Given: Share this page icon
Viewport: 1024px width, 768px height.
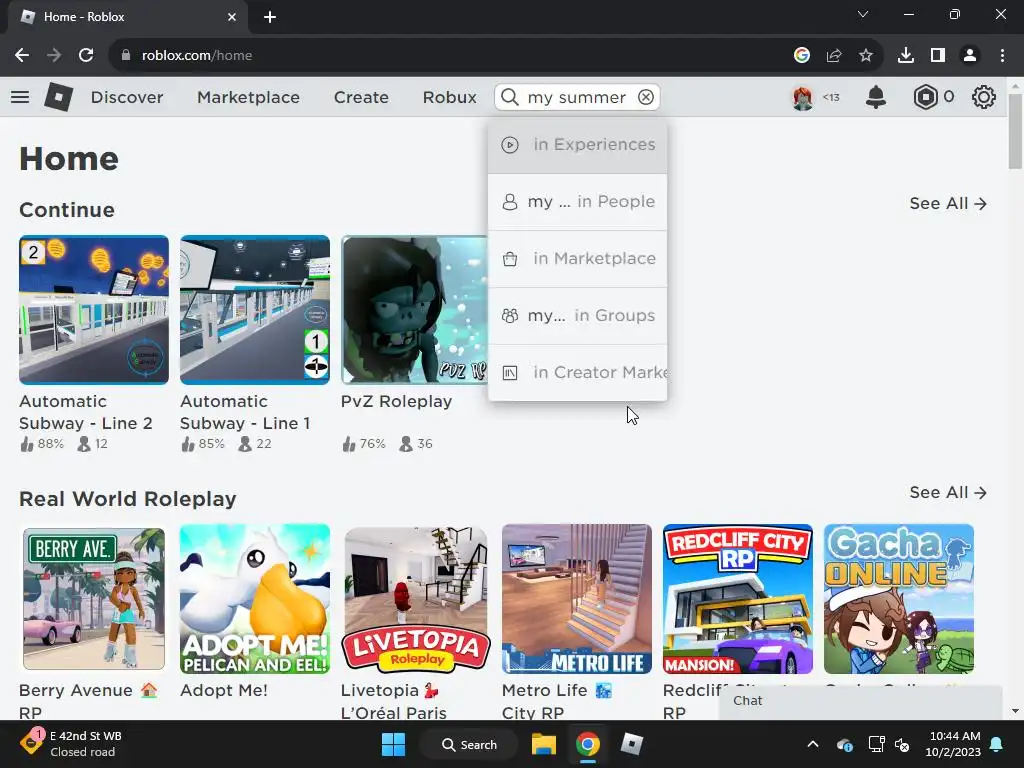Looking at the screenshot, I should (834, 56).
